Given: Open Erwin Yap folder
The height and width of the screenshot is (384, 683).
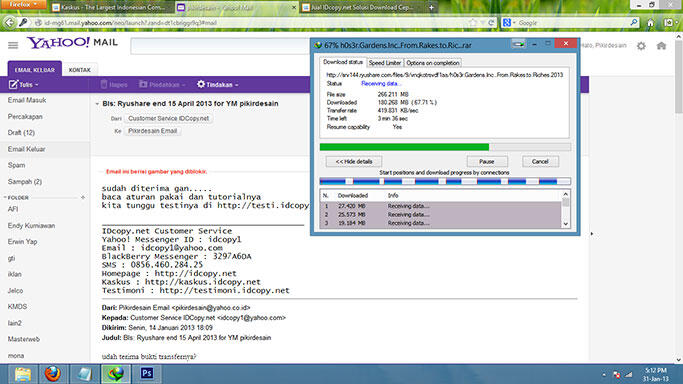Looking at the screenshot, I should point(22,242).
